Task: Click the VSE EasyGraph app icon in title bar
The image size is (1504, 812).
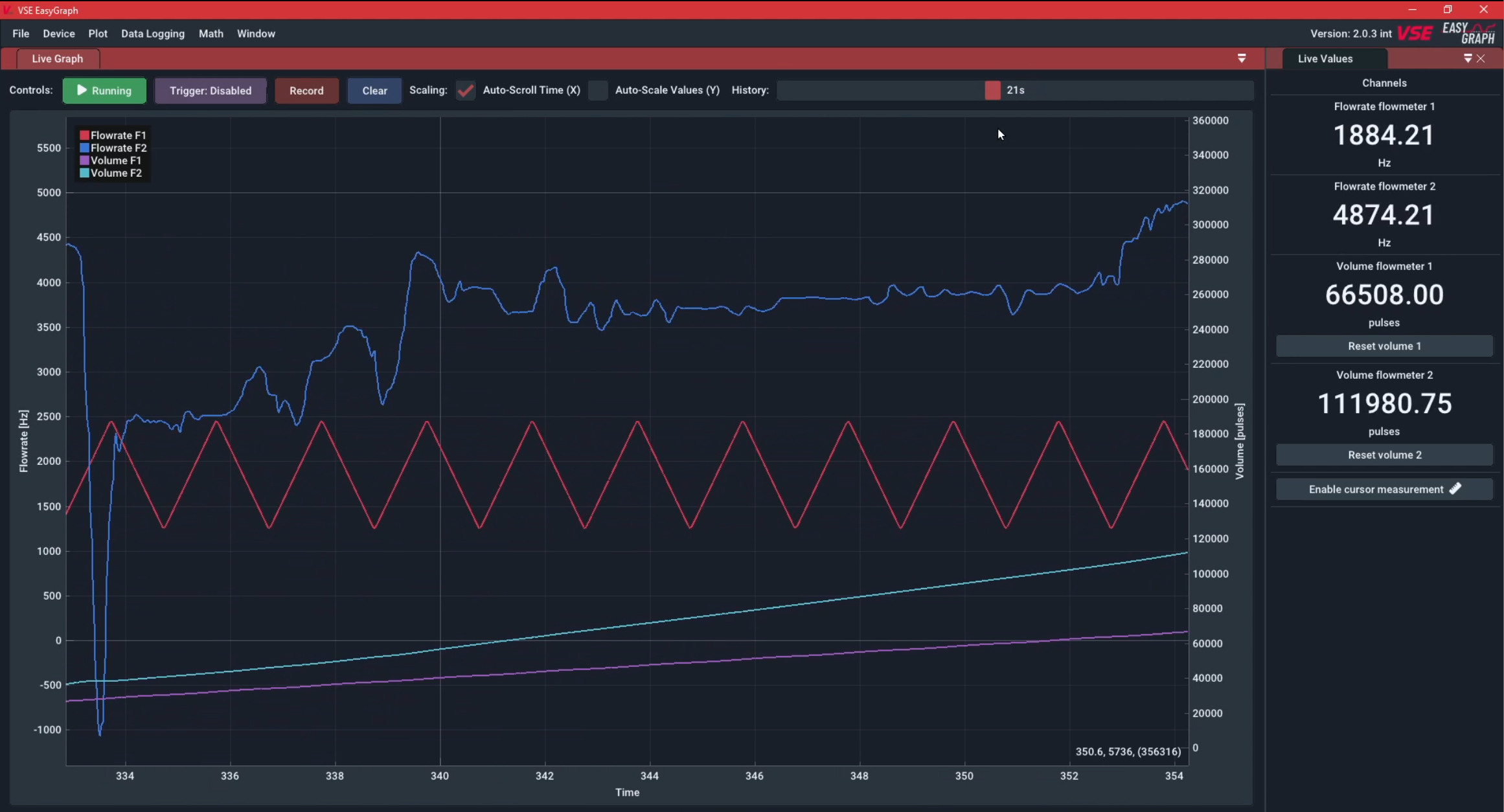Action: point(8,10)
